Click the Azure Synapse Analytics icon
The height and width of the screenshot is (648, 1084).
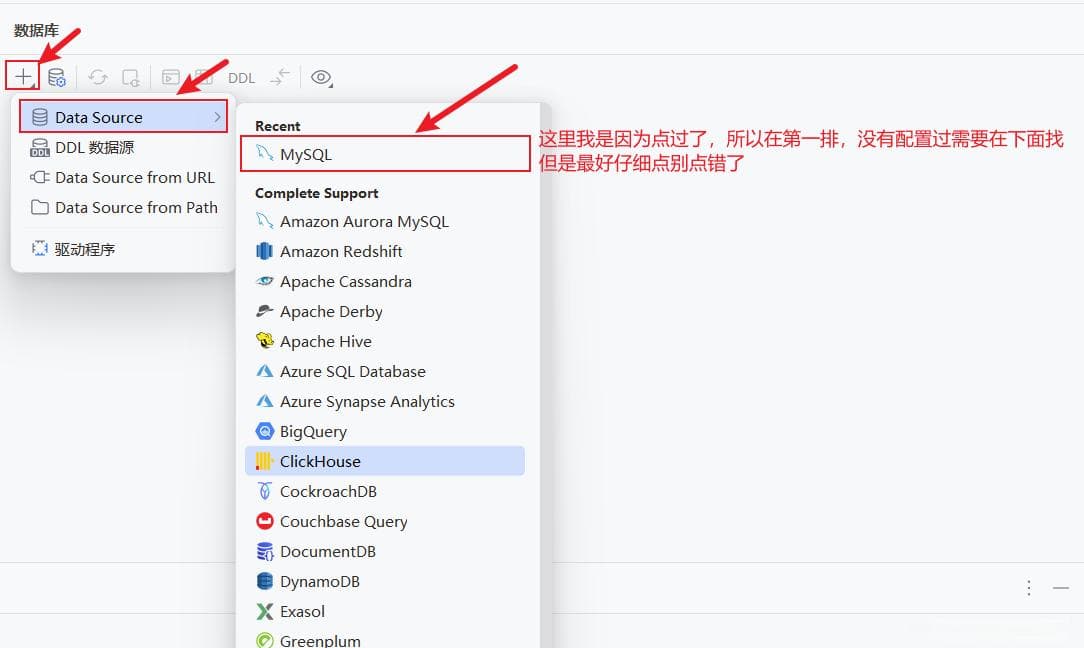(x=264, y=401)
